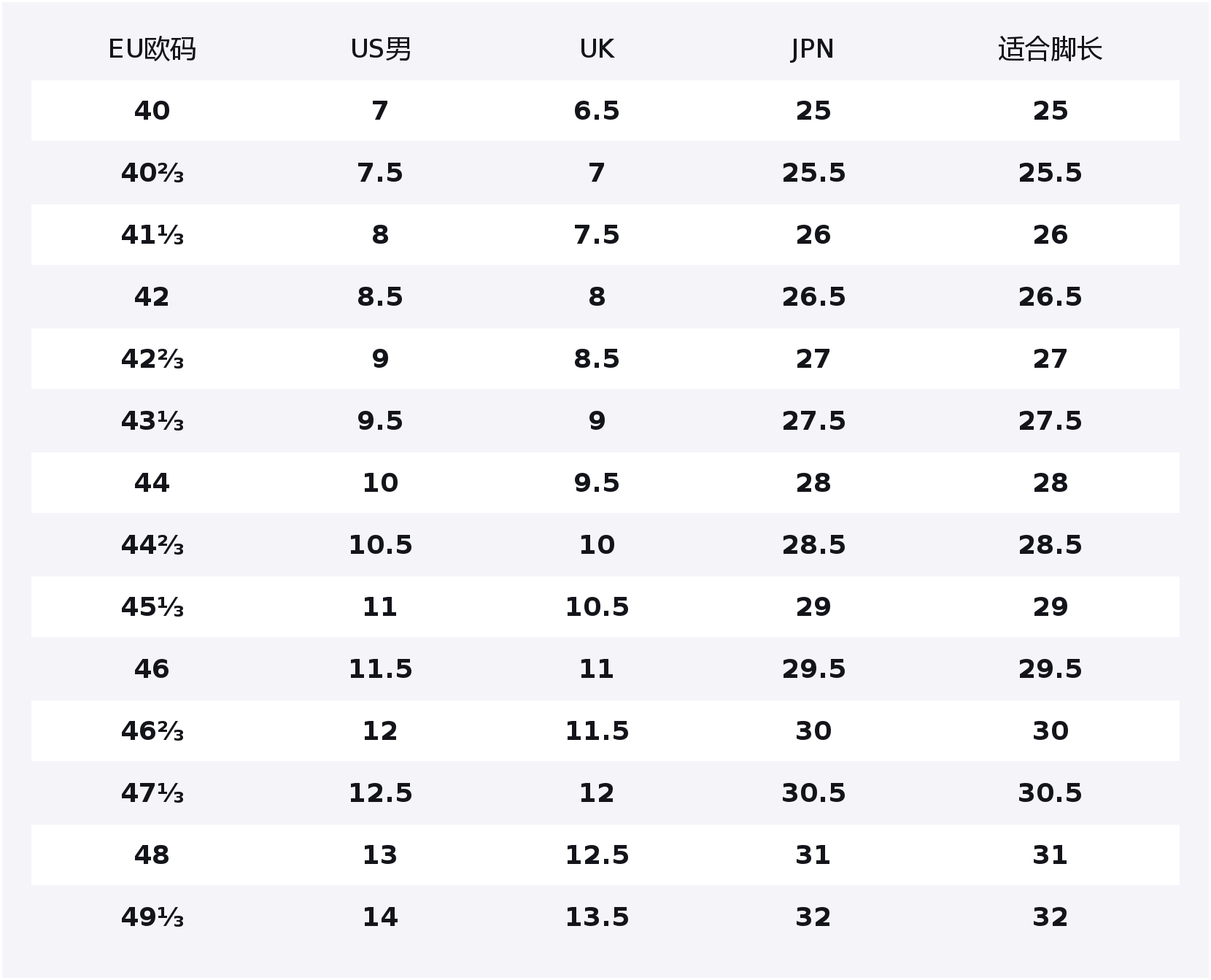Select foot length 28 cell in last column
1211x980 pixels.
click(1051, 483)
